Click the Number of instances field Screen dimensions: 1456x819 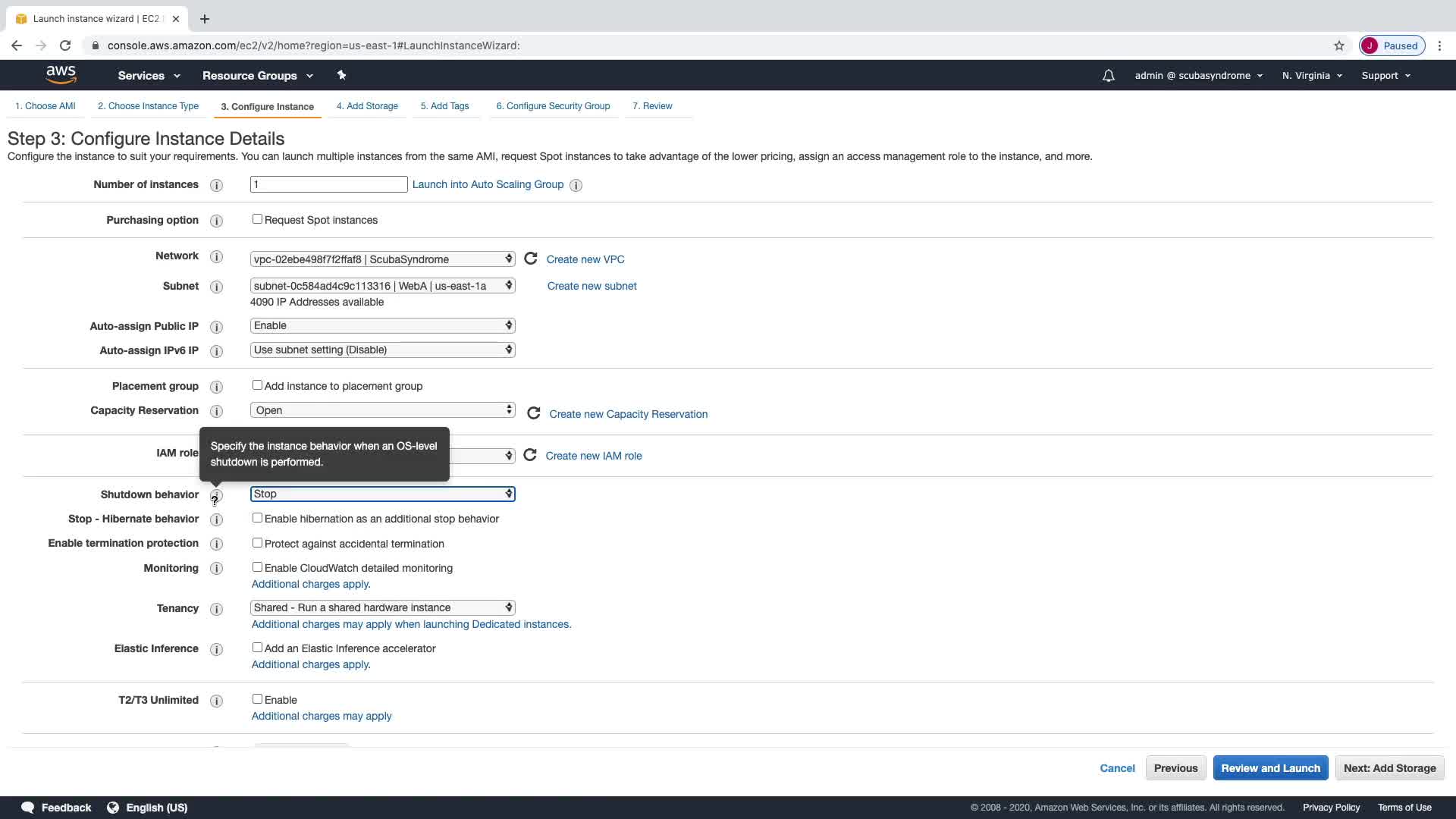click(x=328, y=184)
